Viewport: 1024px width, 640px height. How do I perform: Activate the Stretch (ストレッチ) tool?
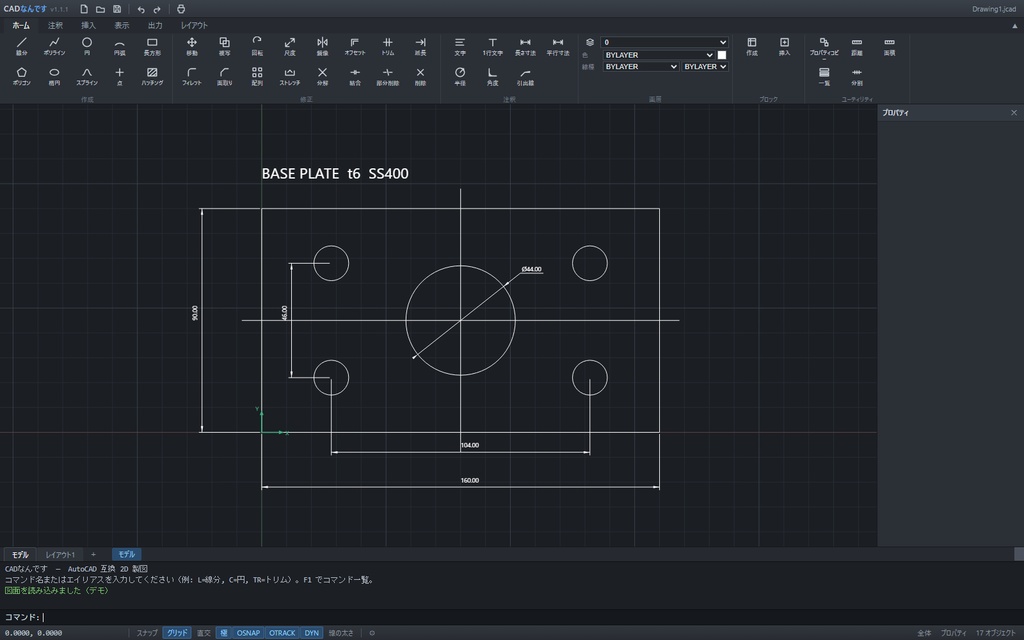pyautogui.click(x=290, y=76)
